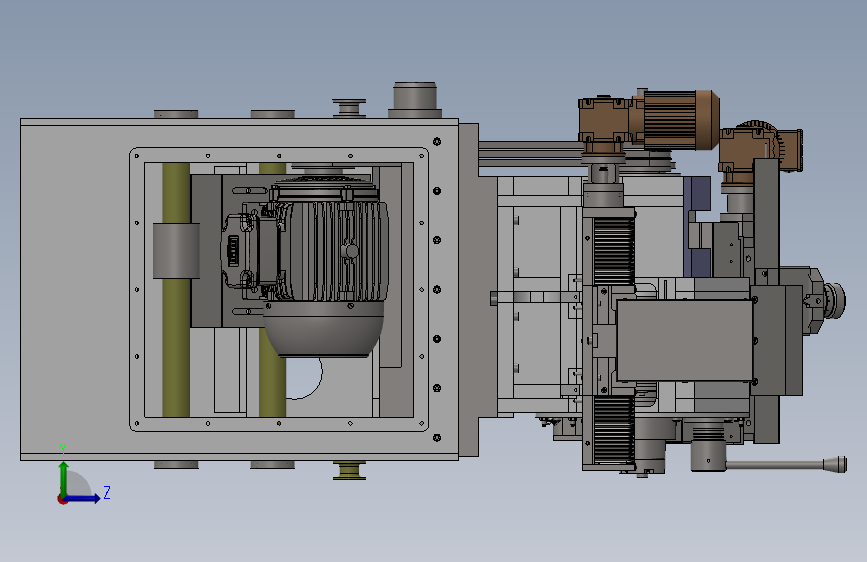
Task: Select the motor's terminal junction box
Action: coord(241,251)
